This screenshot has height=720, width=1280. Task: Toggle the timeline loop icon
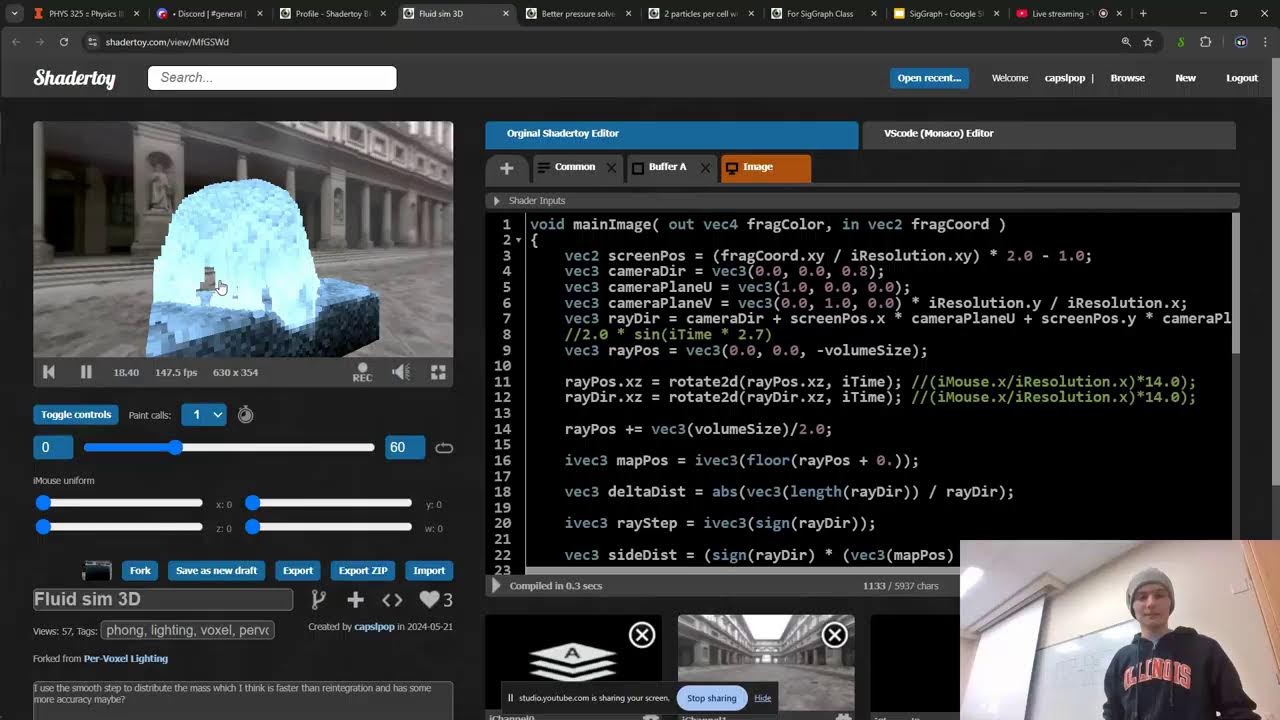coord(444,448)
